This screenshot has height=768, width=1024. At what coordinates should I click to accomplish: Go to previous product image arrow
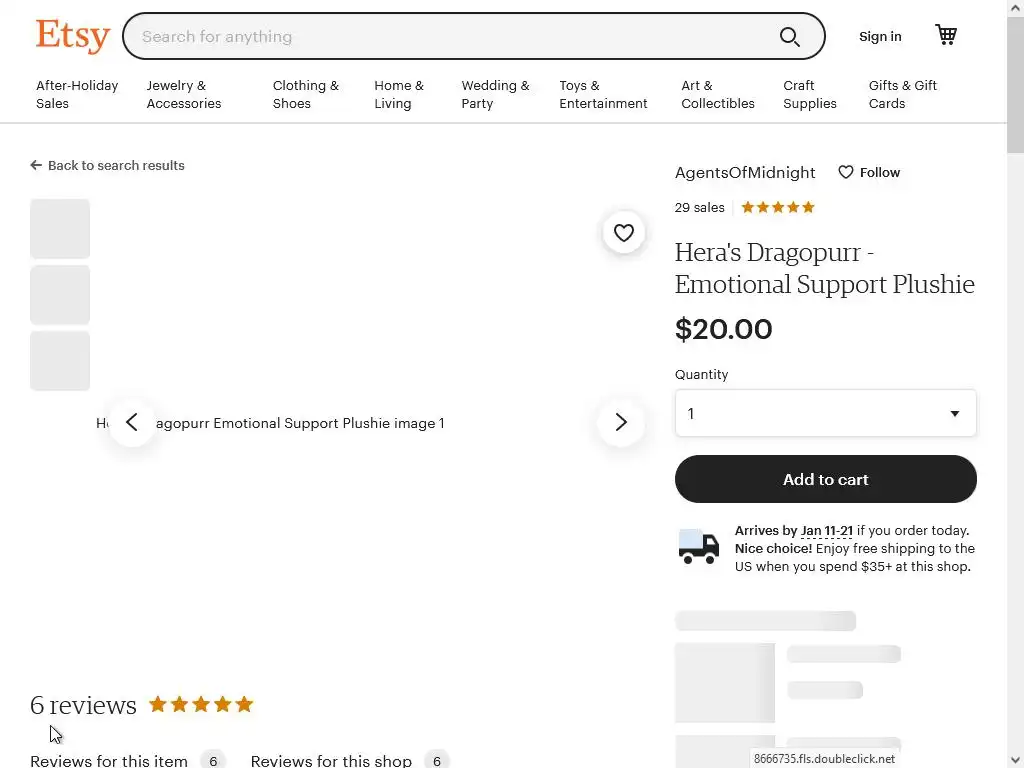(x=132, y=422)
